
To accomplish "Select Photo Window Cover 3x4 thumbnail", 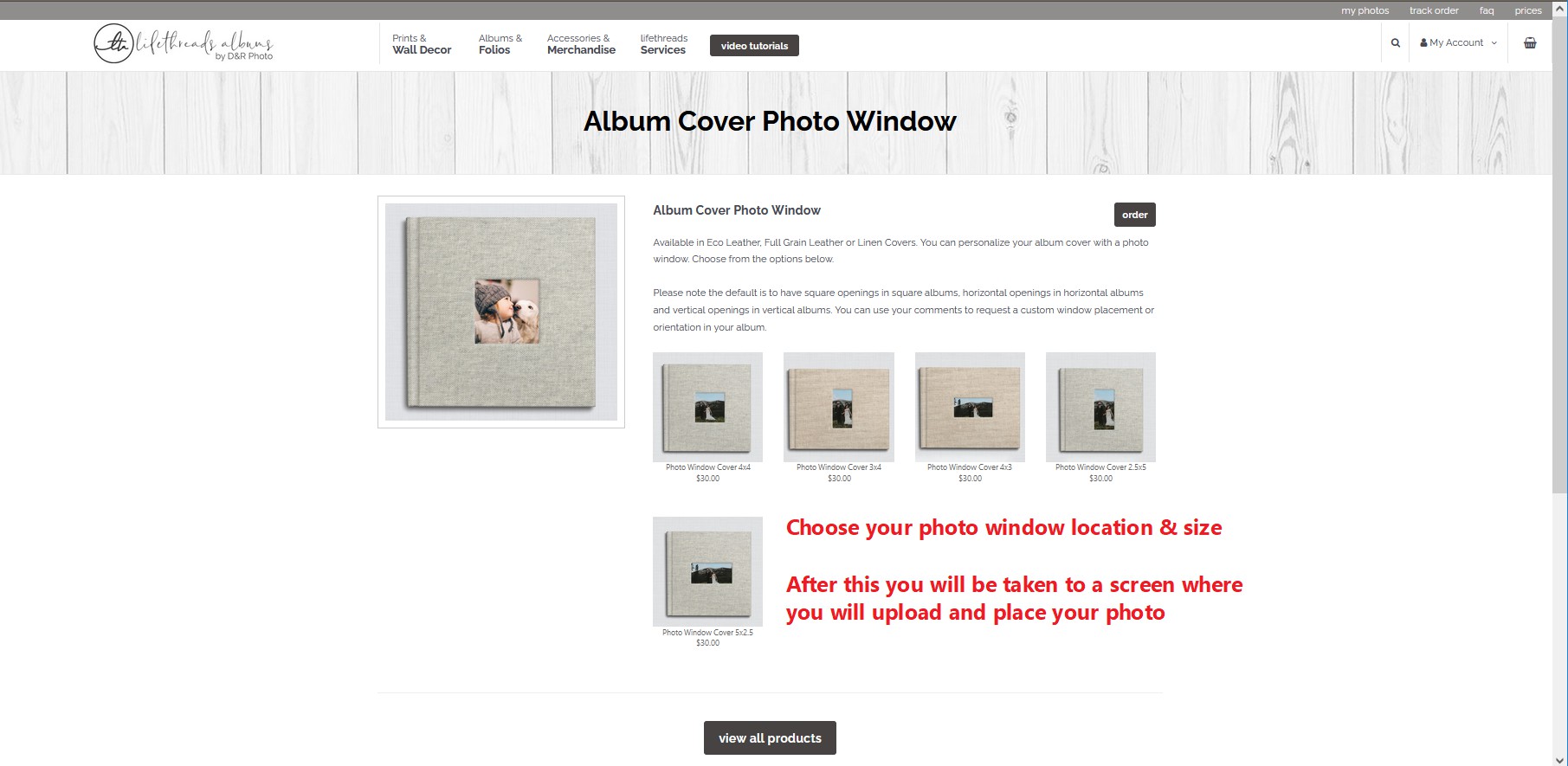I will [838, 407].
